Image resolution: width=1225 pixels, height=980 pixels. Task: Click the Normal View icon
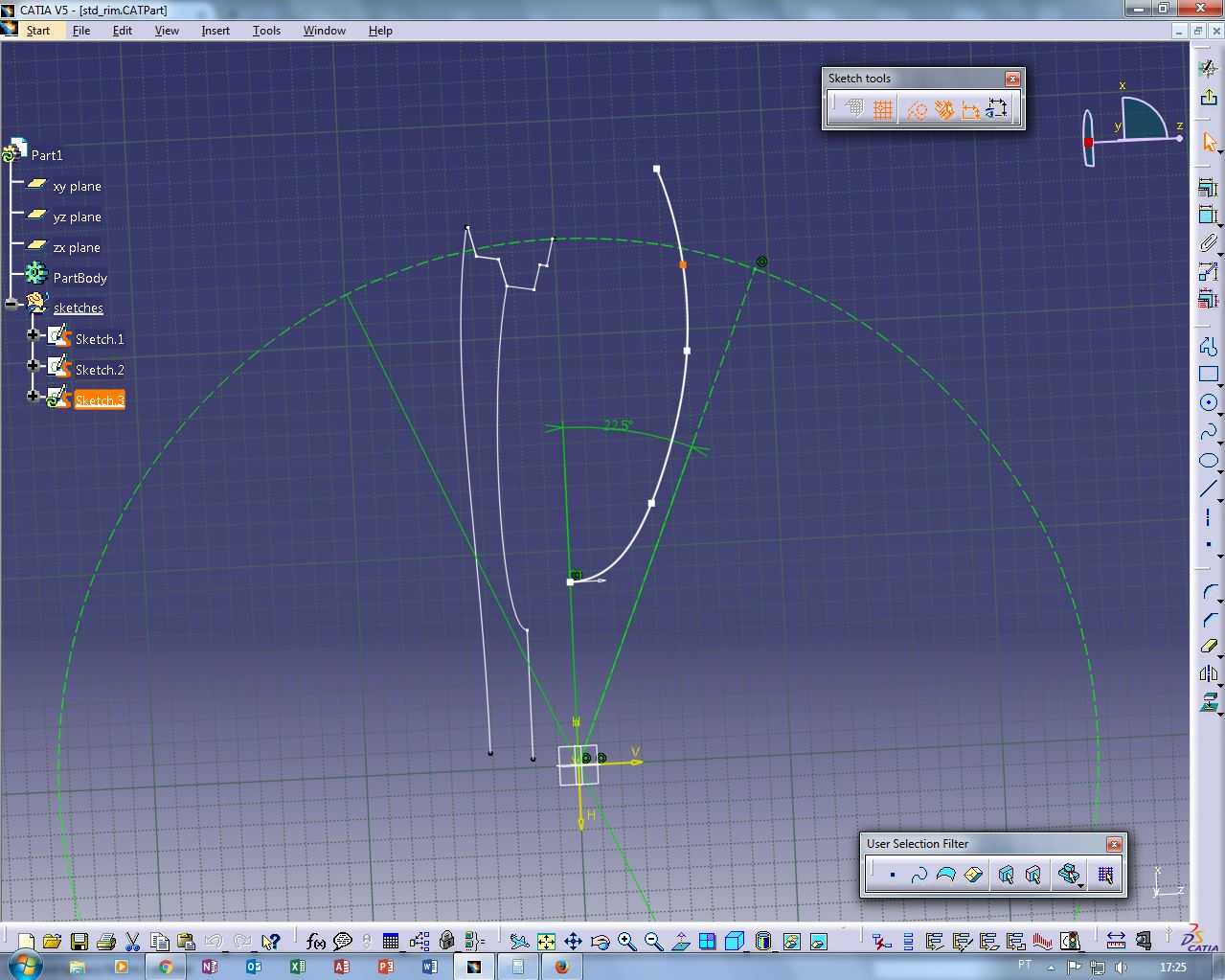pyautogui.click(x=680, y=942)
